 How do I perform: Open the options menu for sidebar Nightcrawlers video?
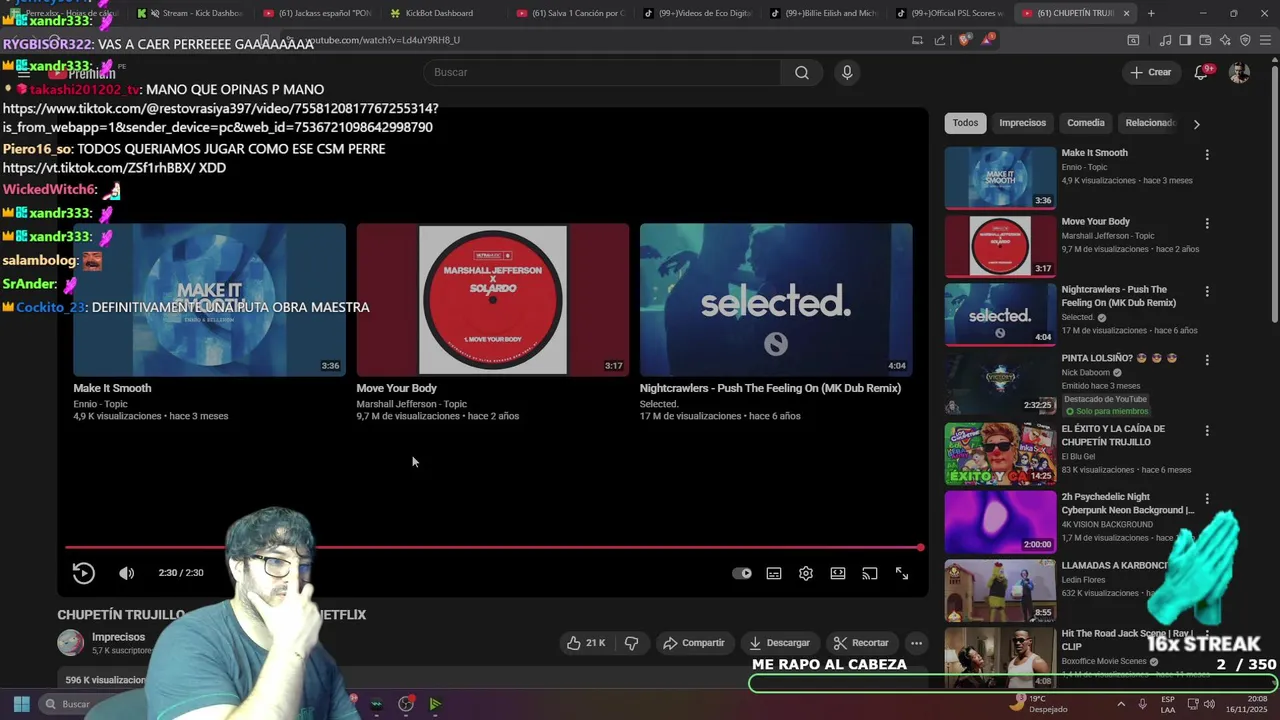(x=1207, y=291)
